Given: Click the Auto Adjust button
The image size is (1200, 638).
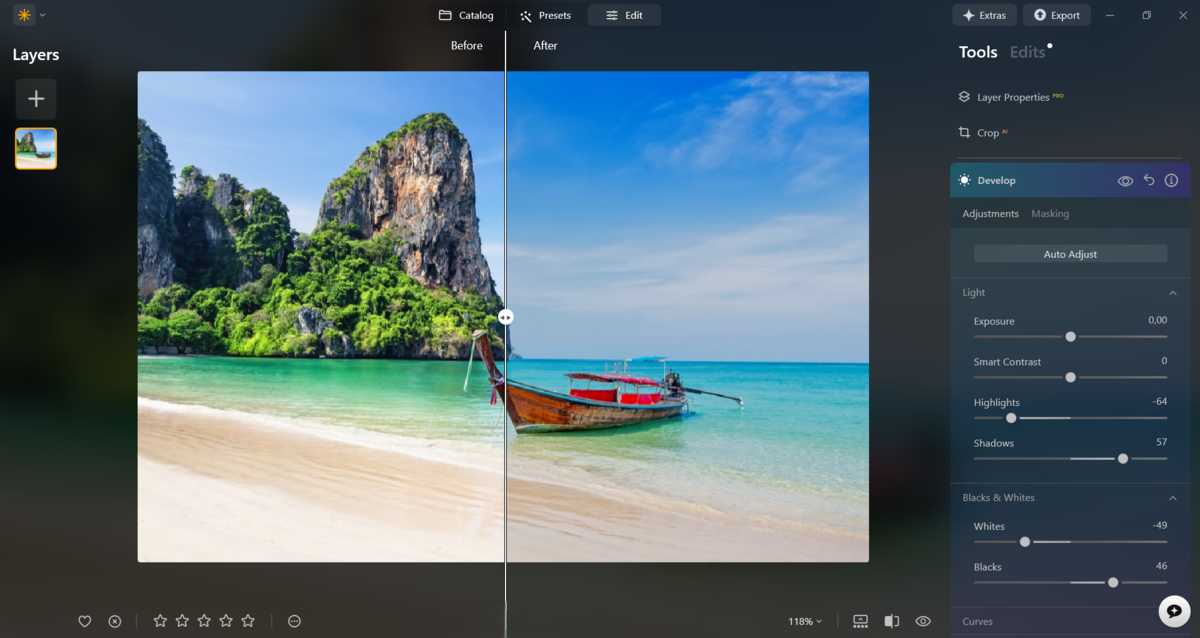Looking at the screenshot, I should coord(1070,254).
